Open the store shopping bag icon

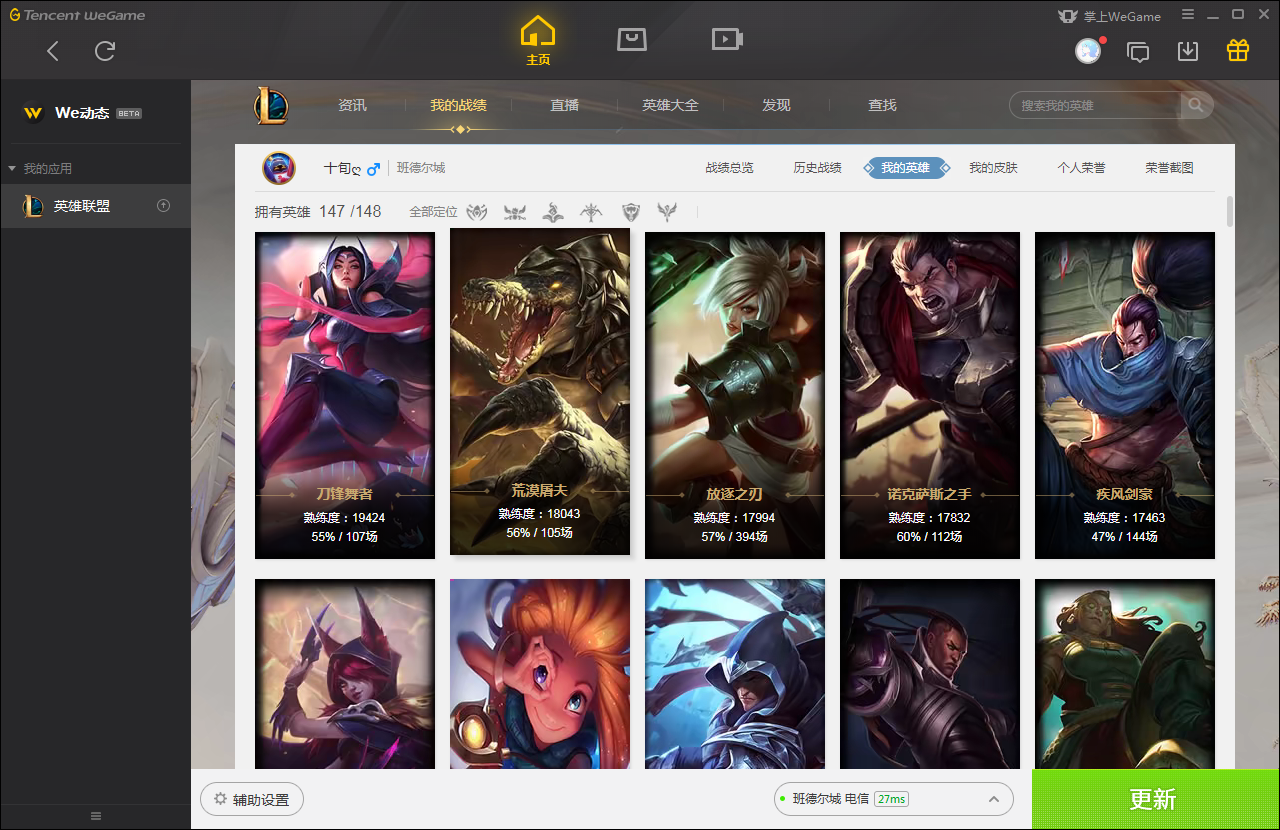point(631,39)
